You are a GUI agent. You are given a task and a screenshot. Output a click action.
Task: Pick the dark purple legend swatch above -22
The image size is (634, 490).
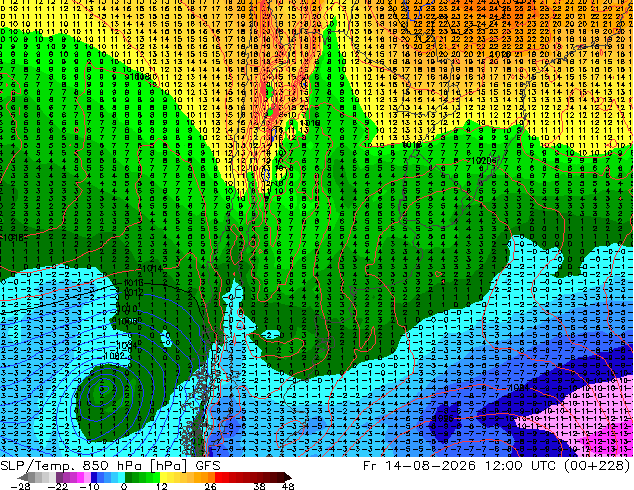point(59,477)
